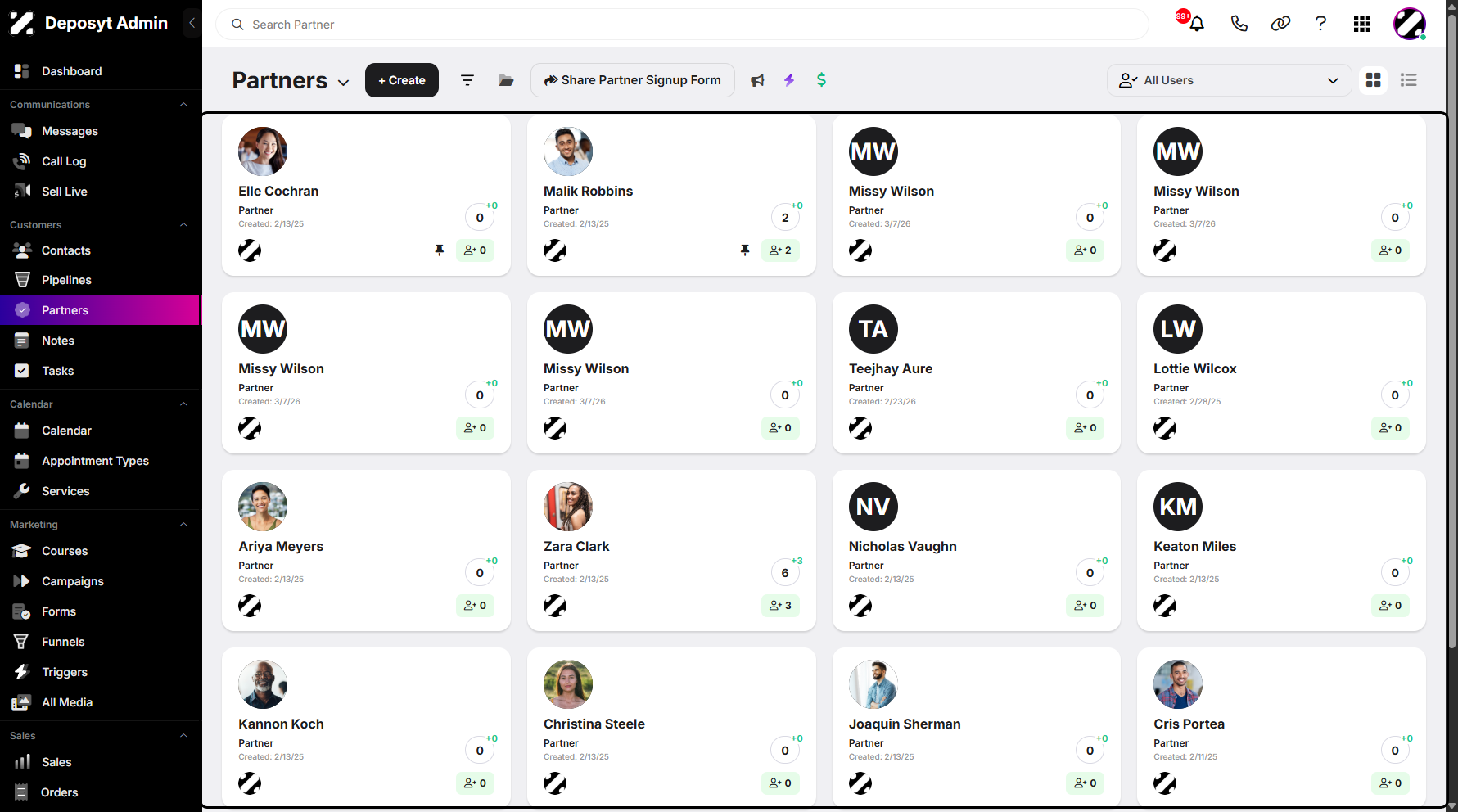Collapse the Marketing section
The height and width of the screenshot is (812, 1458).
coord(184,525)
